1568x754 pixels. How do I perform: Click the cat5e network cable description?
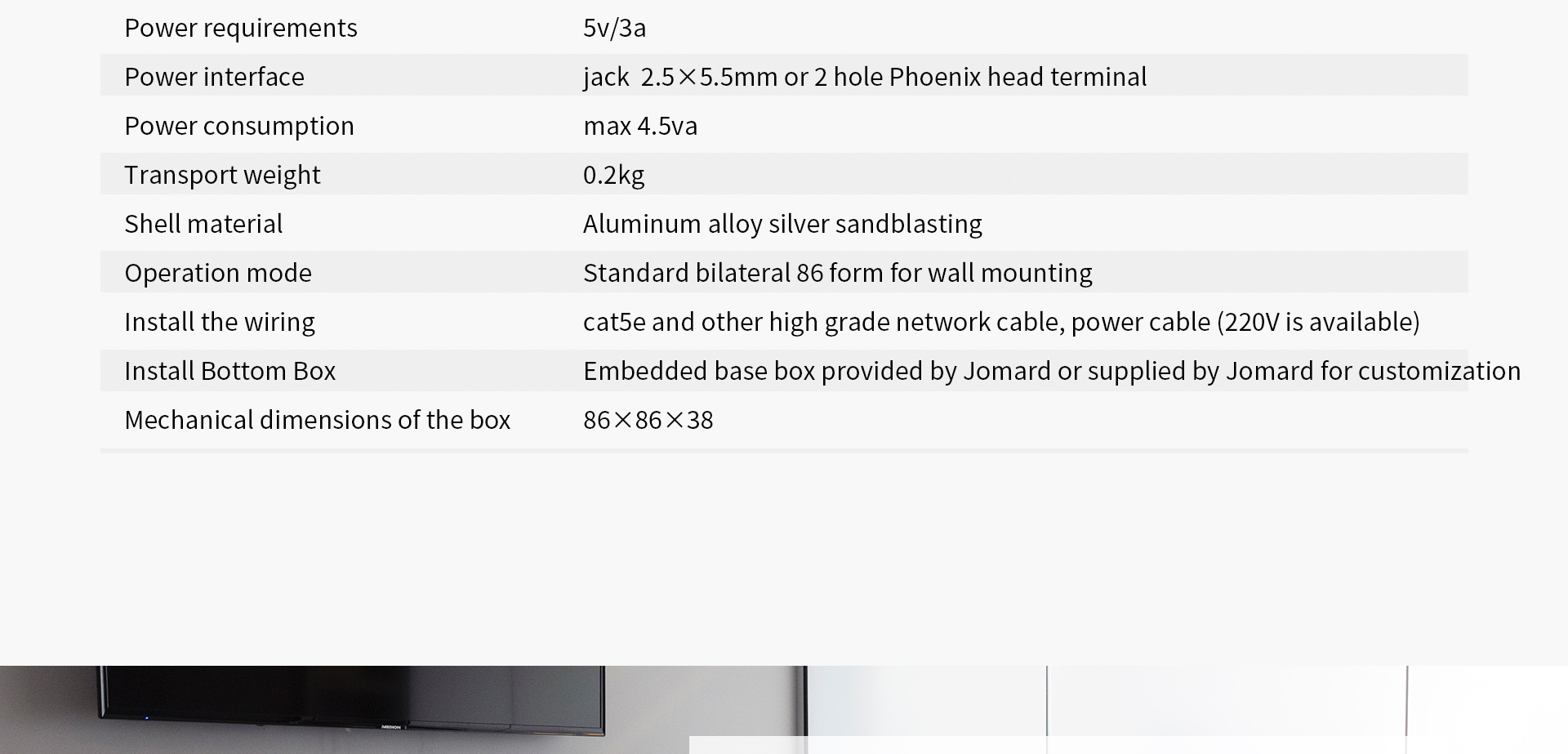tap(1001, 322)
